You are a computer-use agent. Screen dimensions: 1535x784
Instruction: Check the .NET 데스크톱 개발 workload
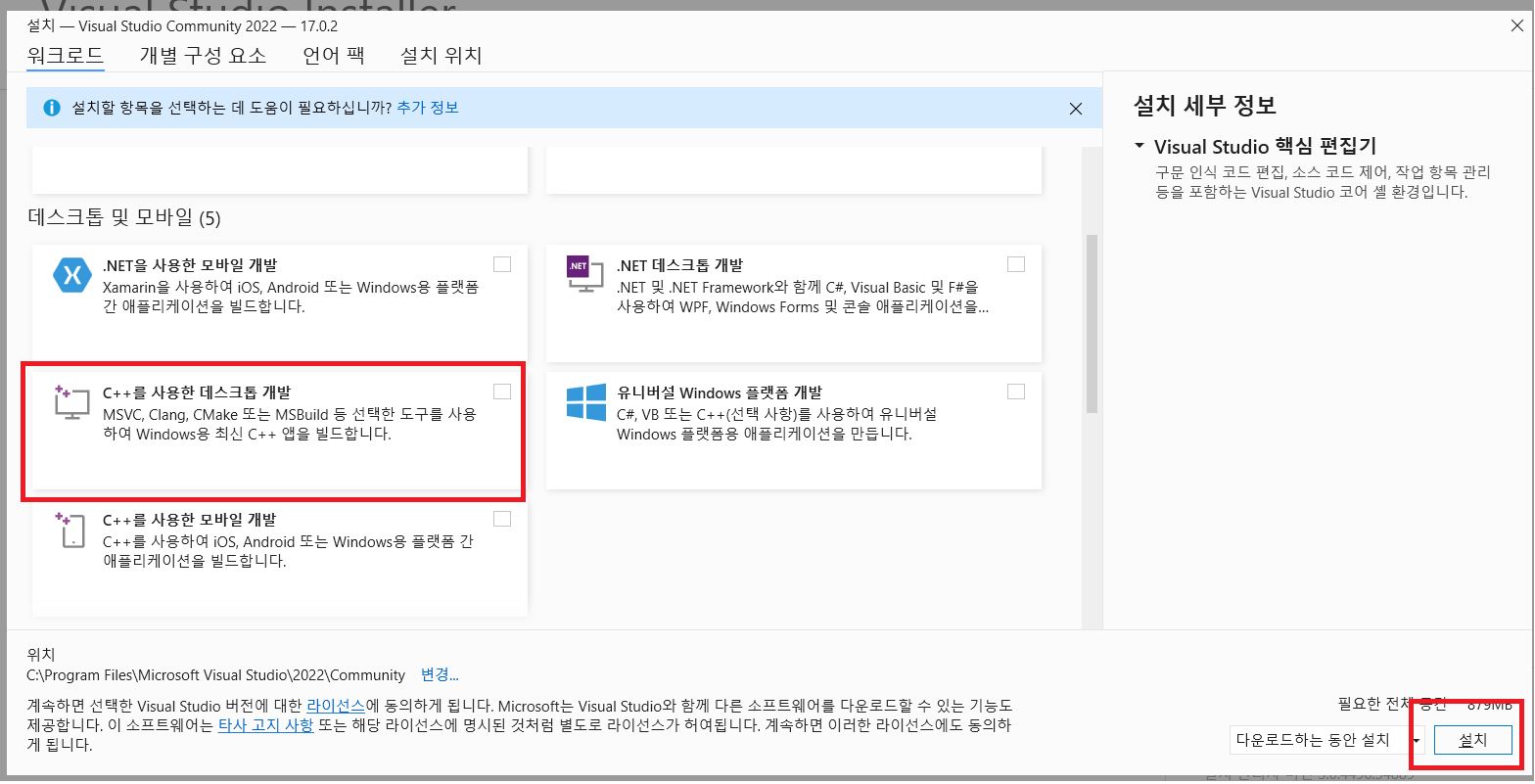click(x=1016, y=264)
